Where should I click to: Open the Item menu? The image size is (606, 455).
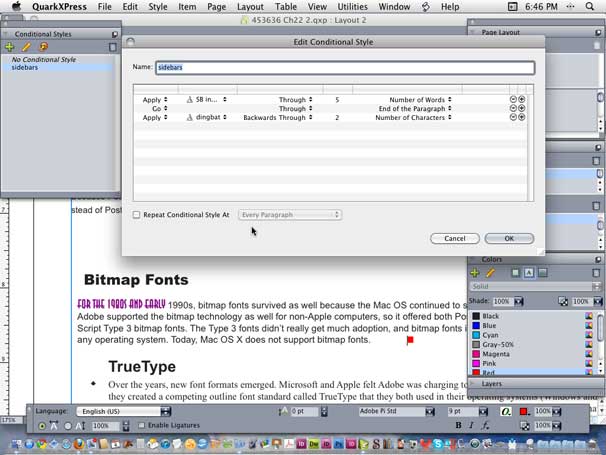click(x=187, y=7)
